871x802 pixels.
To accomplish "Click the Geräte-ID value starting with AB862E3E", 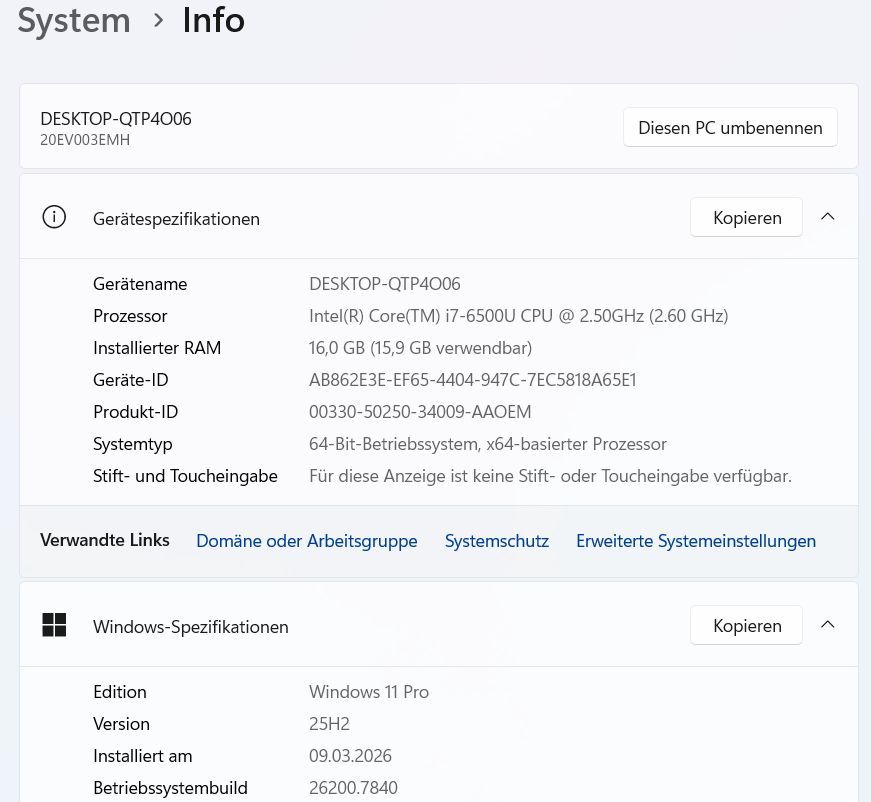I will [472, 380].
